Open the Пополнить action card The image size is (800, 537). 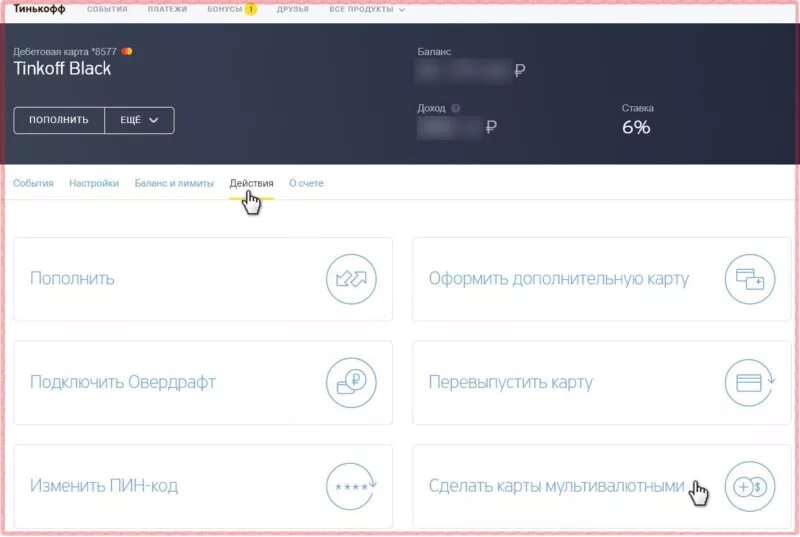203,279
